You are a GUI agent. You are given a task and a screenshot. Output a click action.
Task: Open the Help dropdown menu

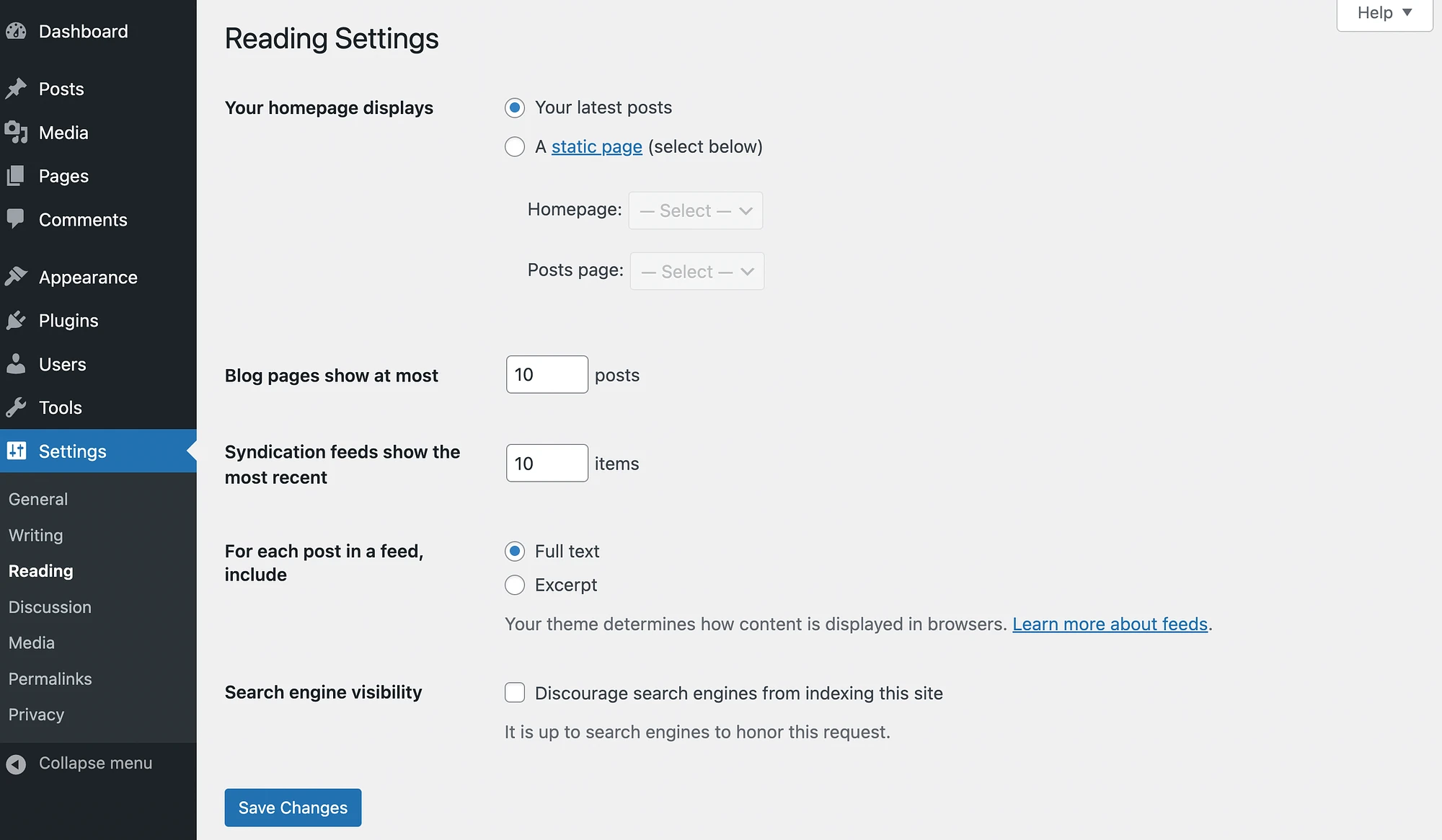click(x=1384, y=12)
